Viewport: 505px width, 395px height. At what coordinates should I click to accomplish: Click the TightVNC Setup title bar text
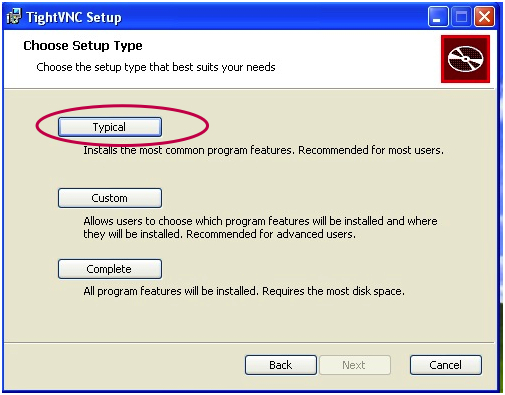point(74,17)
